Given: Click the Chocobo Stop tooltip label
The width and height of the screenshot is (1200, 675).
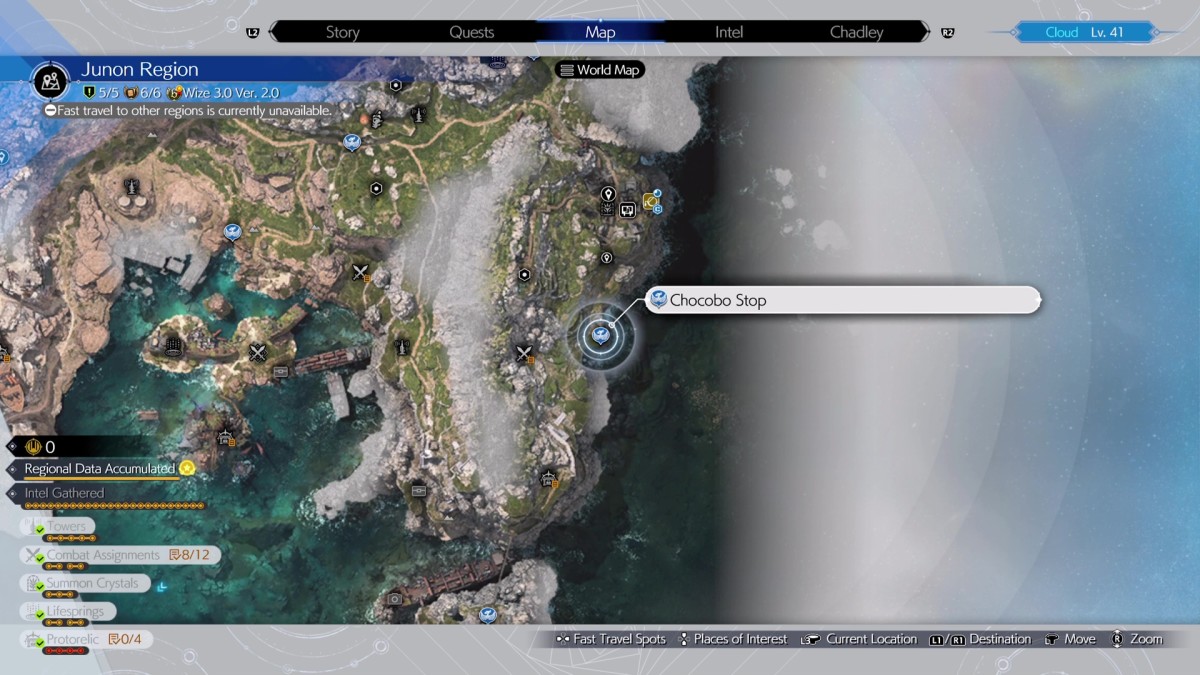Looking at the screenshot, I should [x=843, y=300].
